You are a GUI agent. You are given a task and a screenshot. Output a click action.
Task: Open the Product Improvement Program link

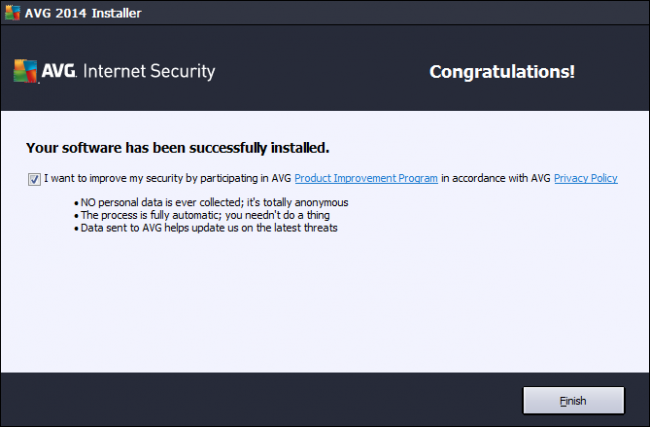click(366, 179)
